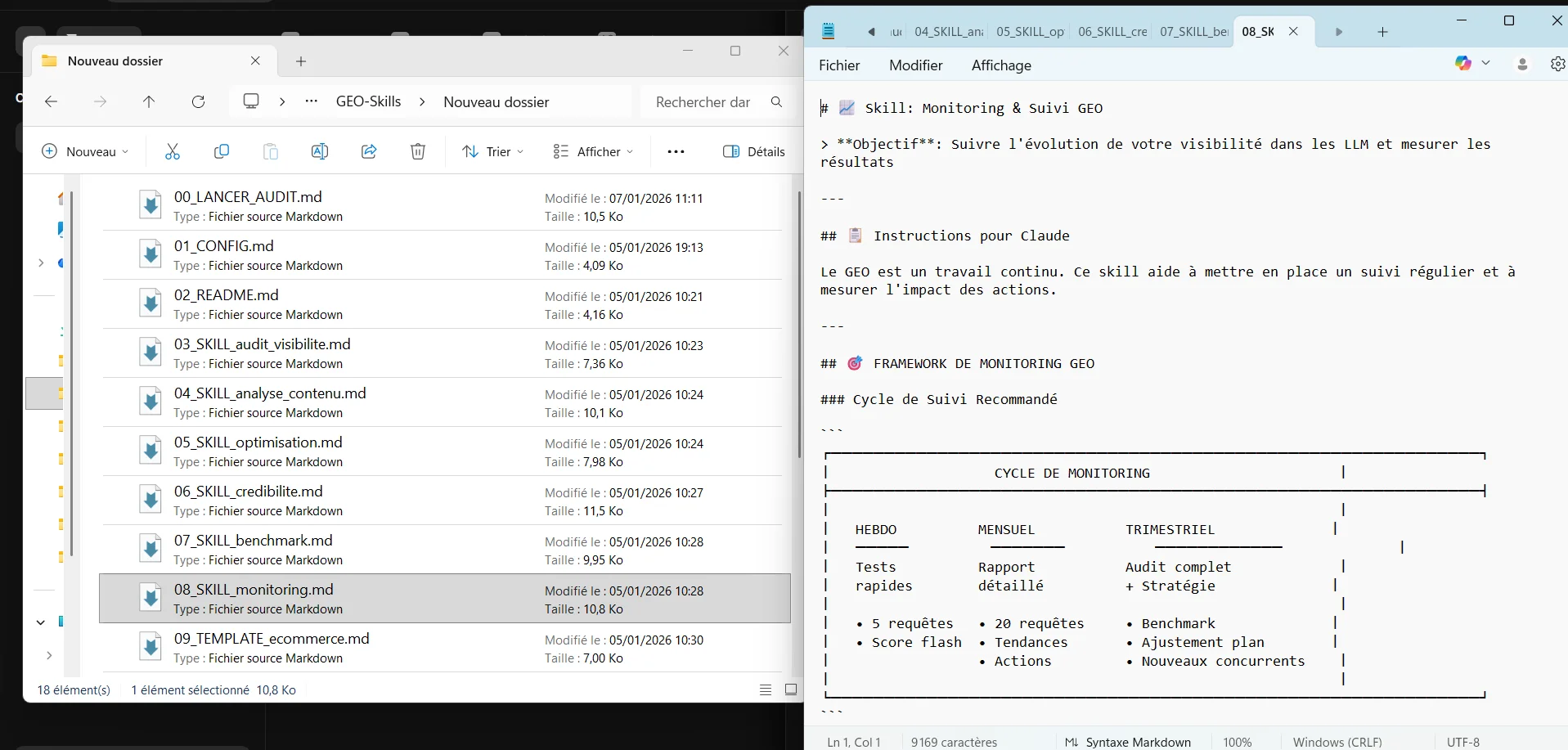Click the Delete trash icon in Explorer
The width and height of the screenshot is (1568, 750).
click(x=418, y=151)
